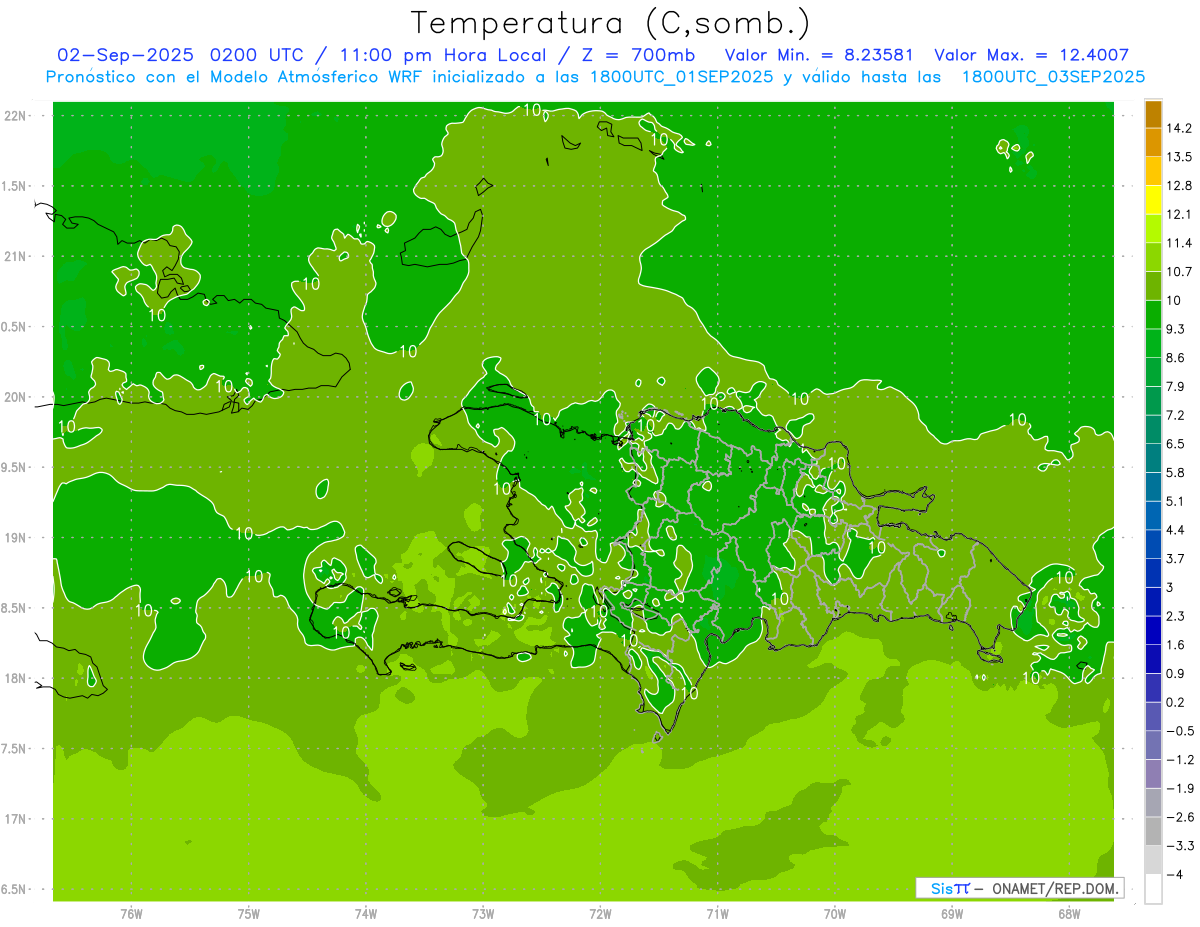
Task: Click the yellow swatch between 12.1 and 12.8
Action: (x=1153, y=200)
